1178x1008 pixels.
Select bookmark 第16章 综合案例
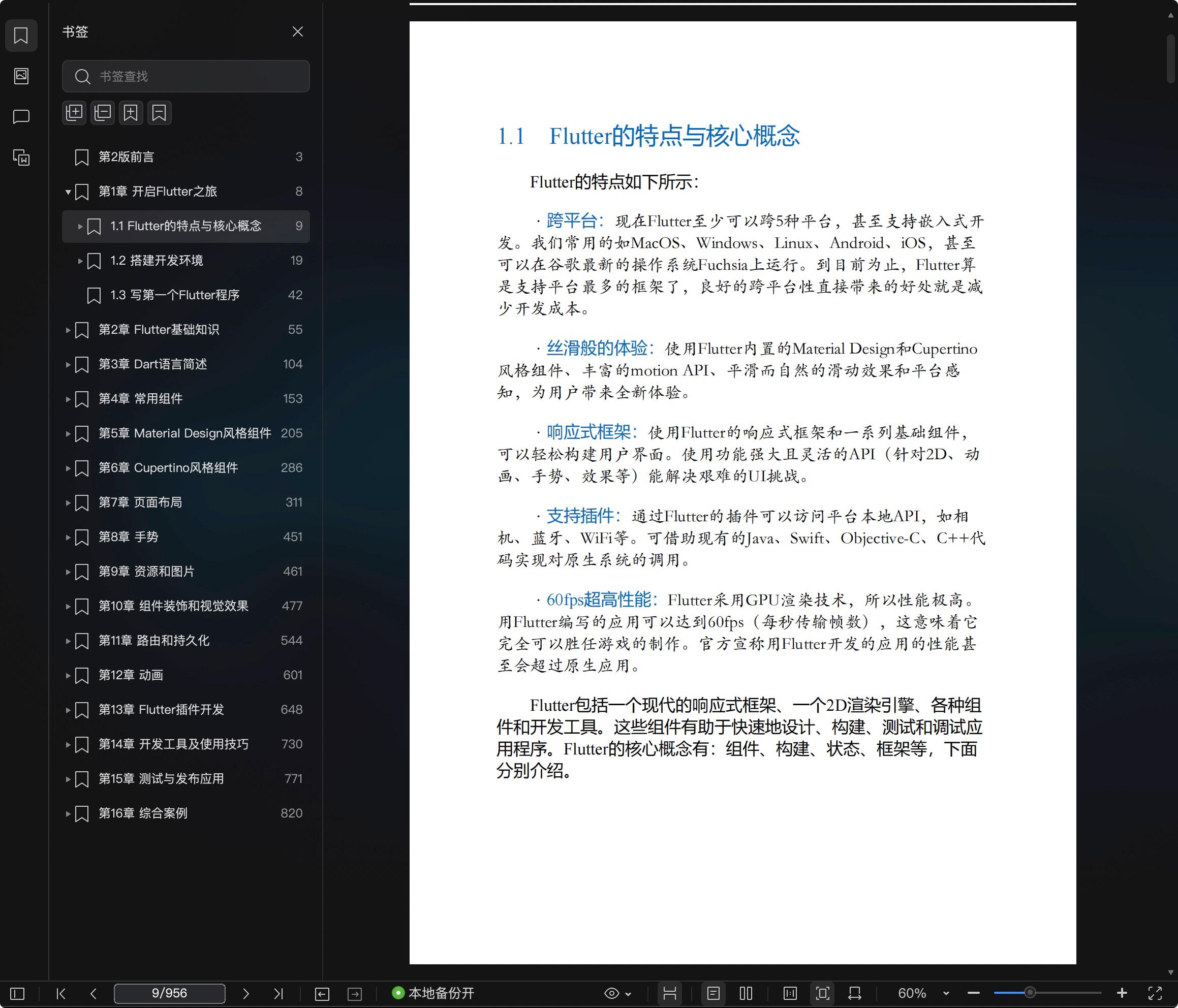tap(186, 813)
